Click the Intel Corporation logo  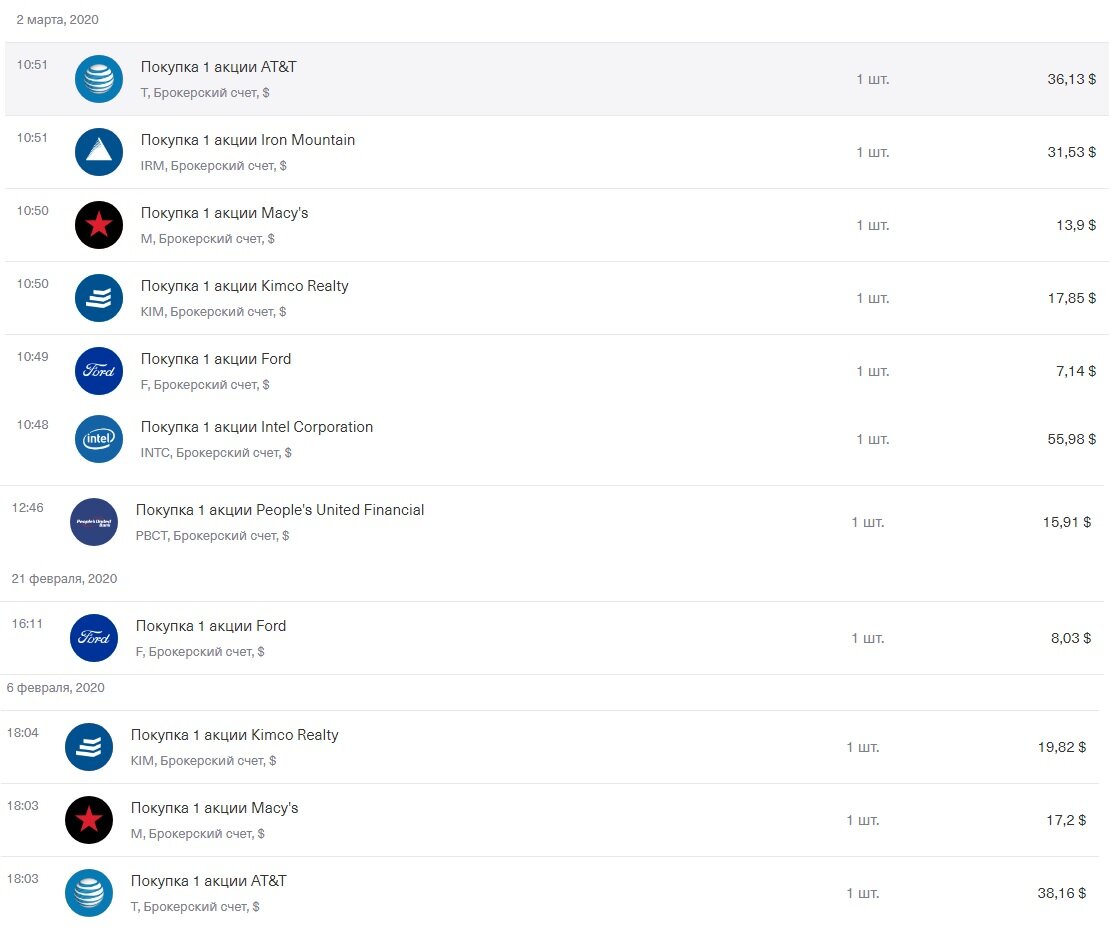pos(98,439)
